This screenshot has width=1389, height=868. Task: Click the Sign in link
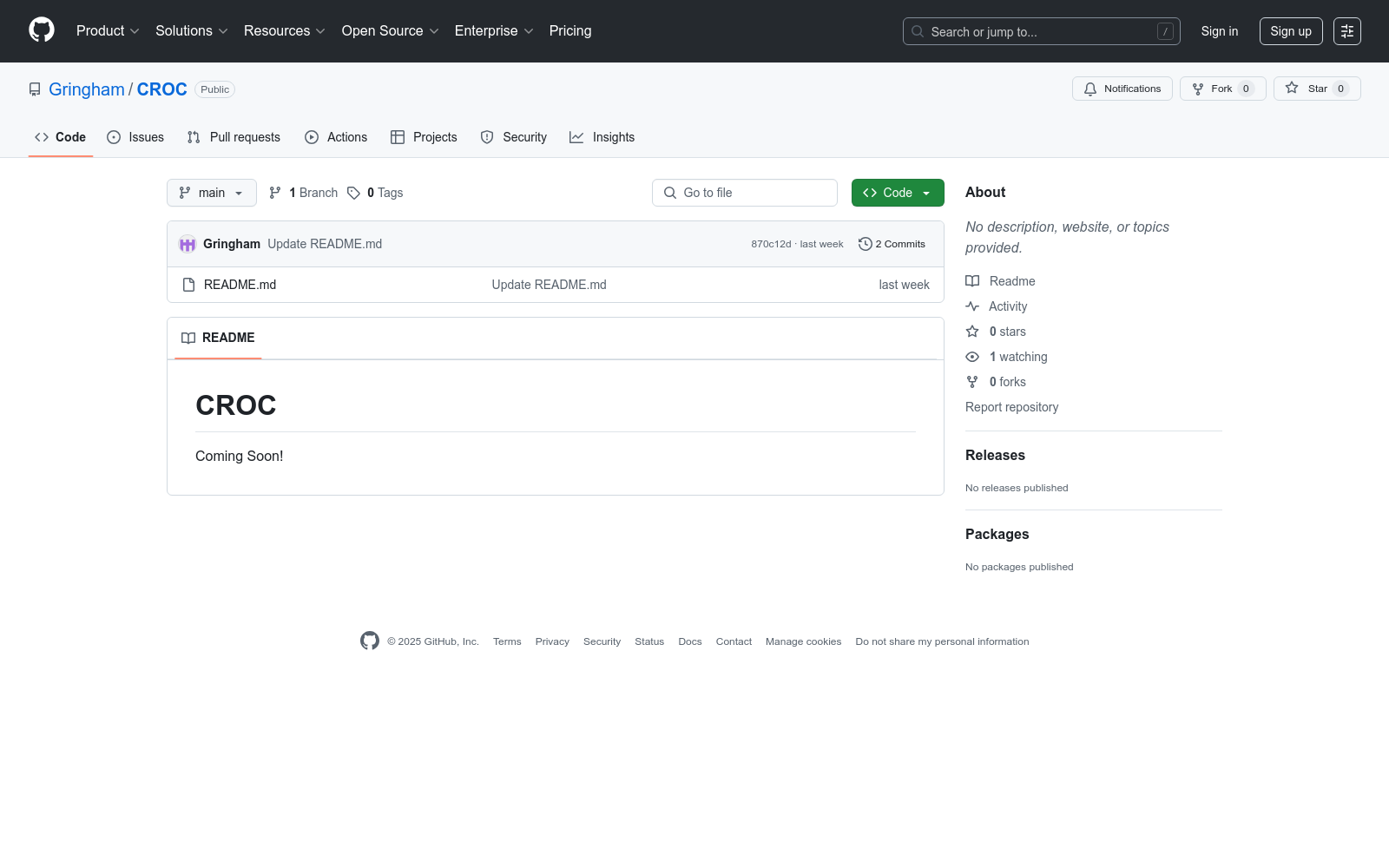1220,31
